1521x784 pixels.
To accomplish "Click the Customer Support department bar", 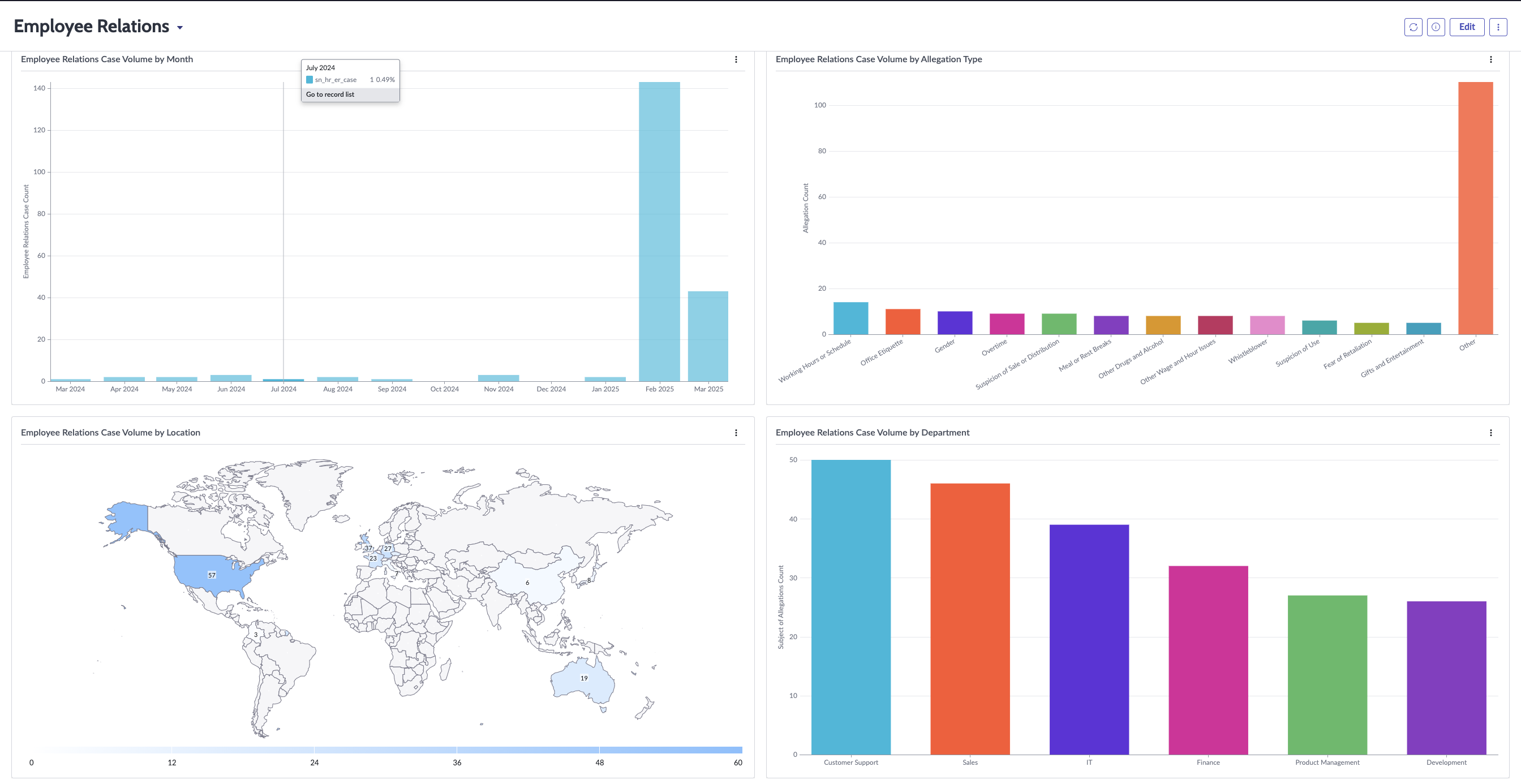I will [x=850, y=607].
